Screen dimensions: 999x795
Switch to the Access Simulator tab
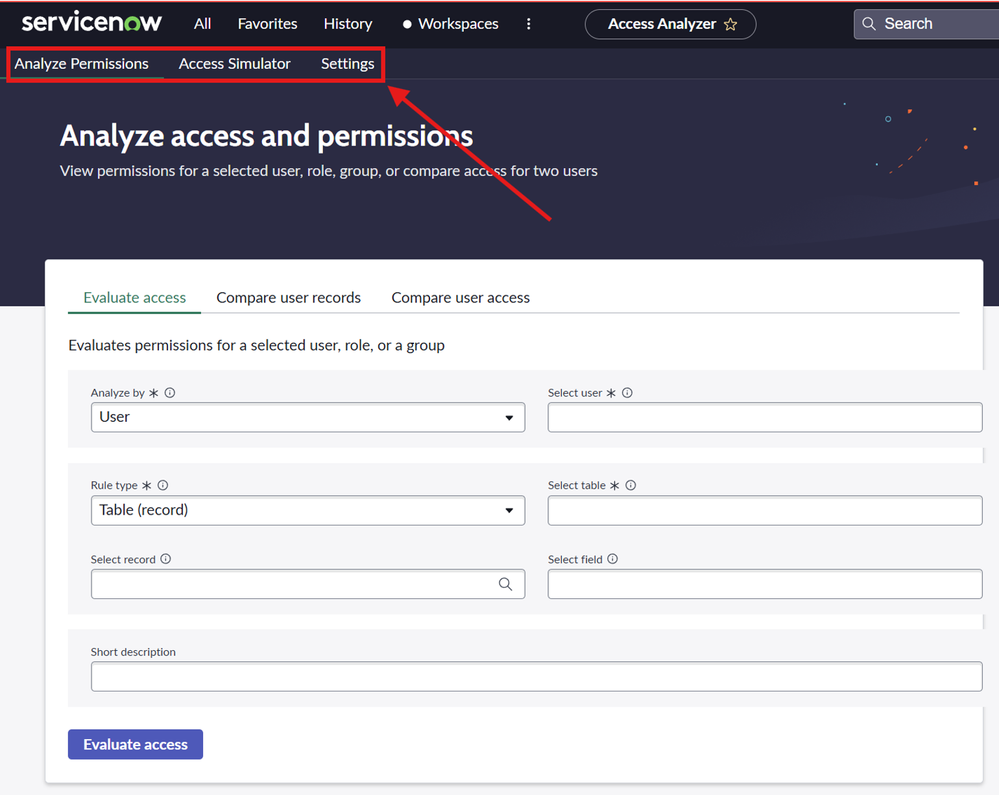[x=235, y=64]
